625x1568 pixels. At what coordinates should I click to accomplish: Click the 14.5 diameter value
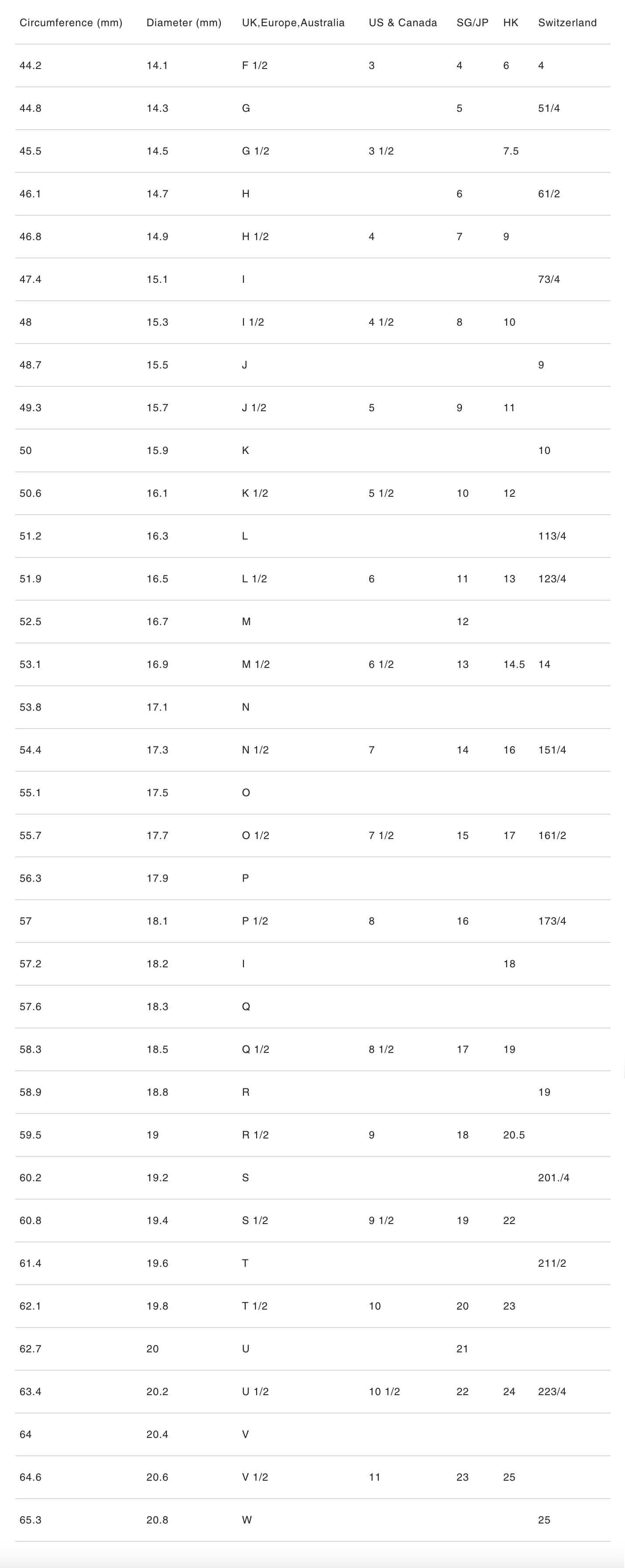click(x=157, y=151)
